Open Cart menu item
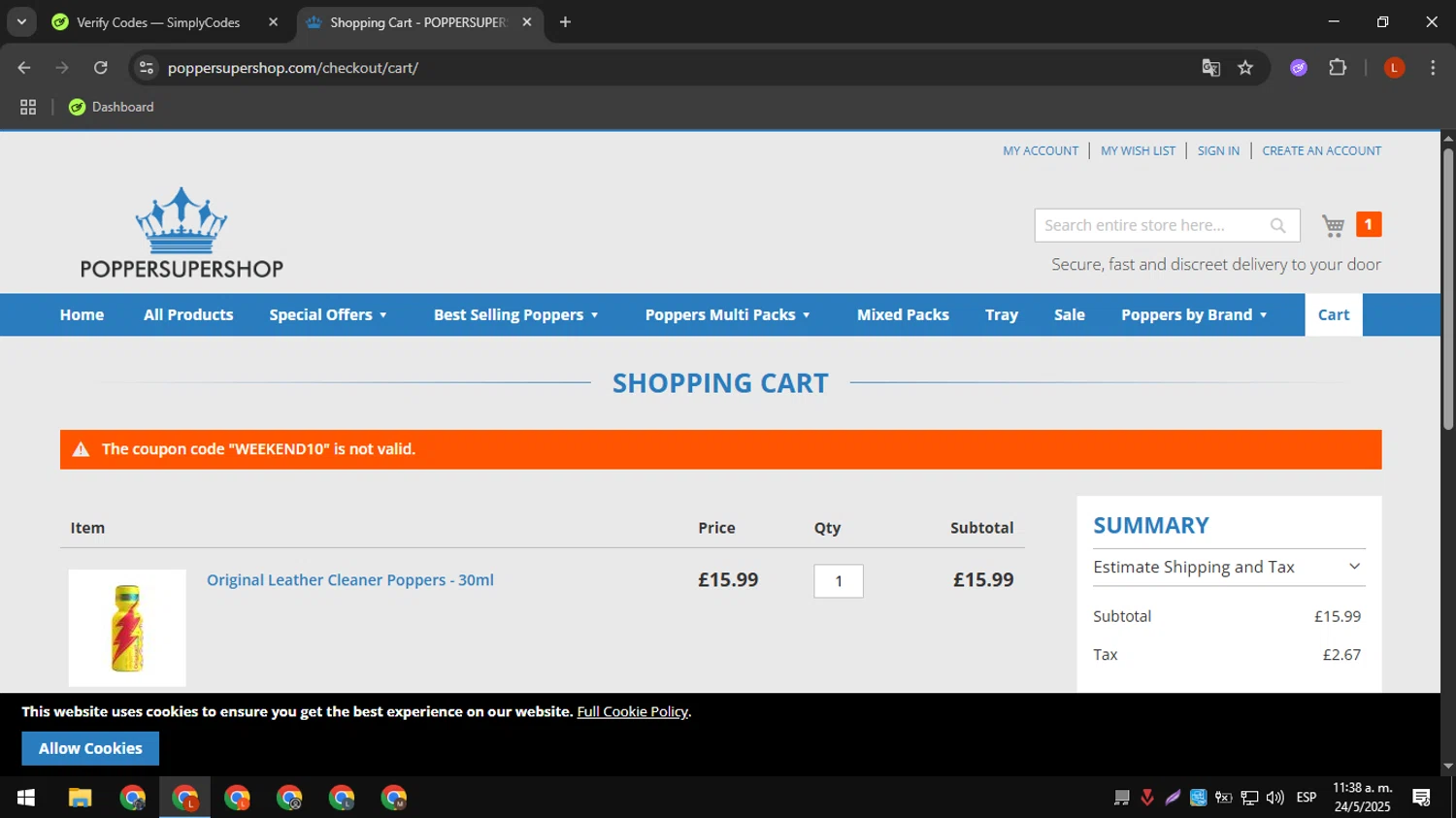 click(x=1334, y=314)
